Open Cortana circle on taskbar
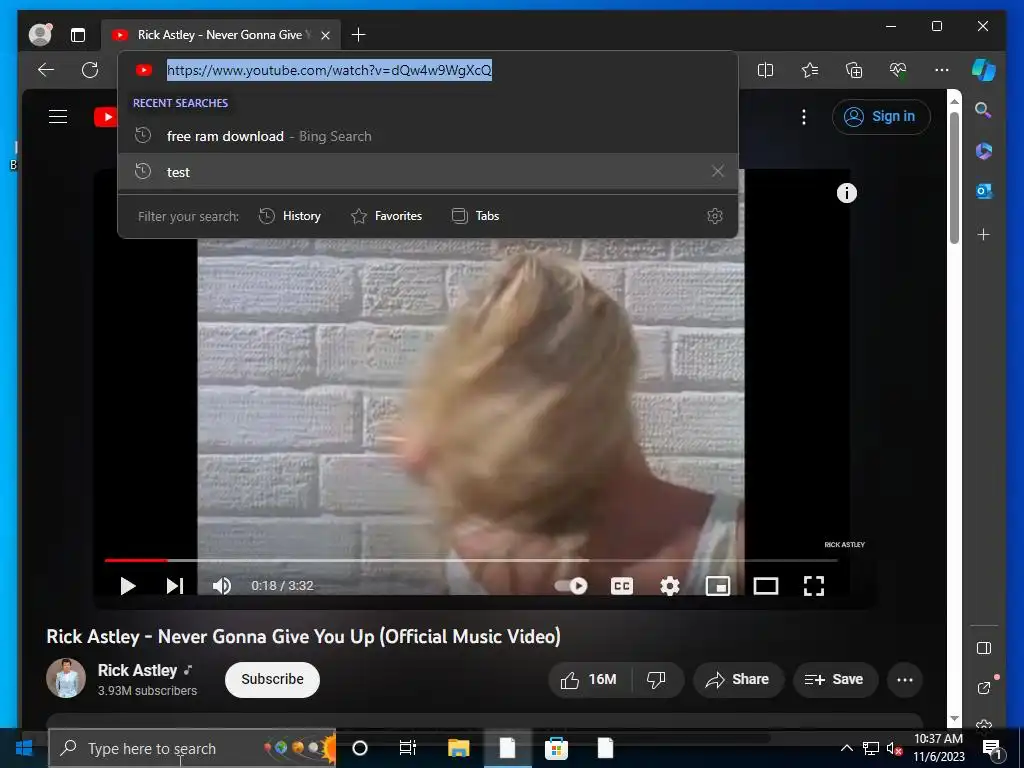Viewport: 1024px width, 768px height. click(360, 748)
